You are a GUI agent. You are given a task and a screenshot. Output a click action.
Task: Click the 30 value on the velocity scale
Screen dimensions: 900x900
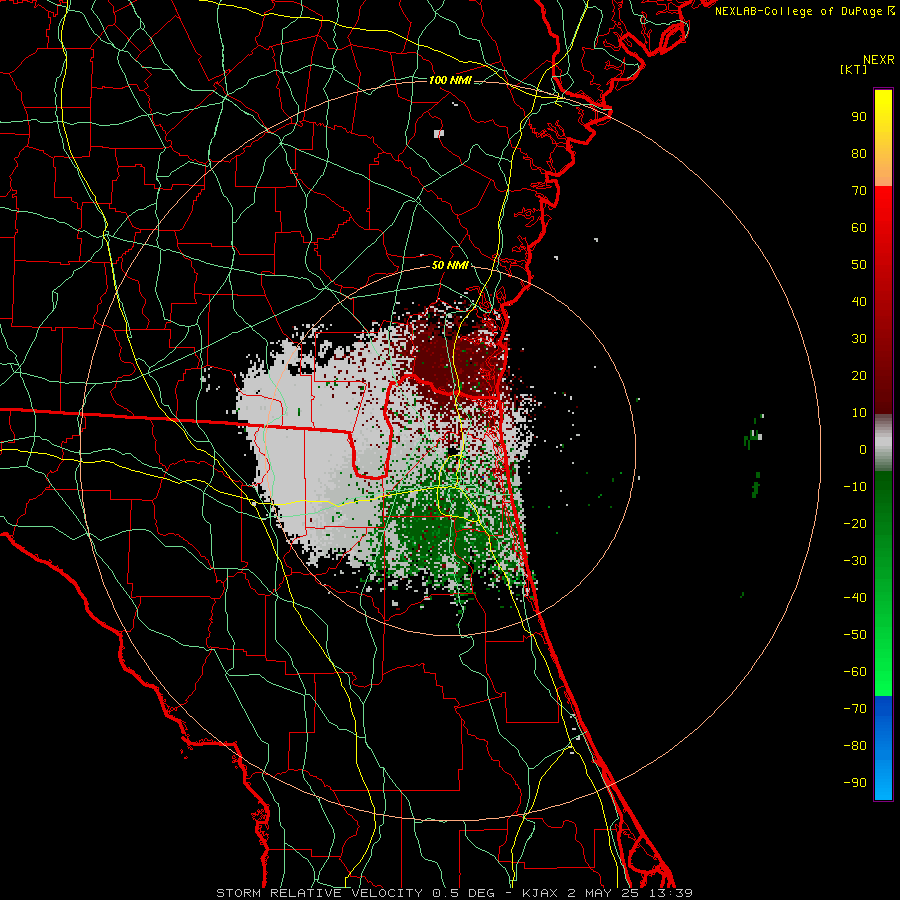click(859, 339)
